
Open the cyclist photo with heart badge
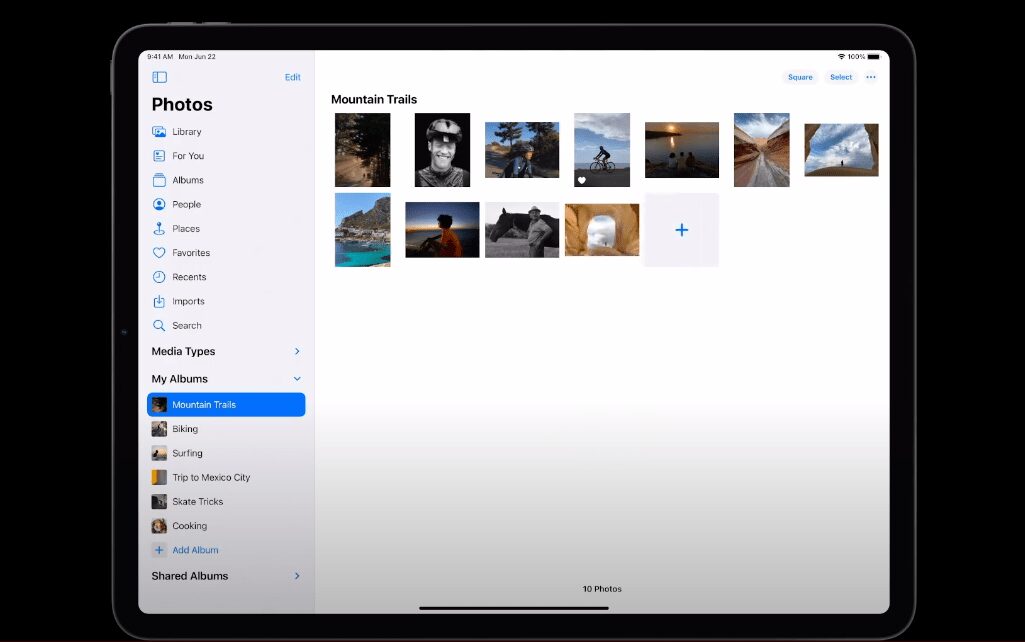602,150
